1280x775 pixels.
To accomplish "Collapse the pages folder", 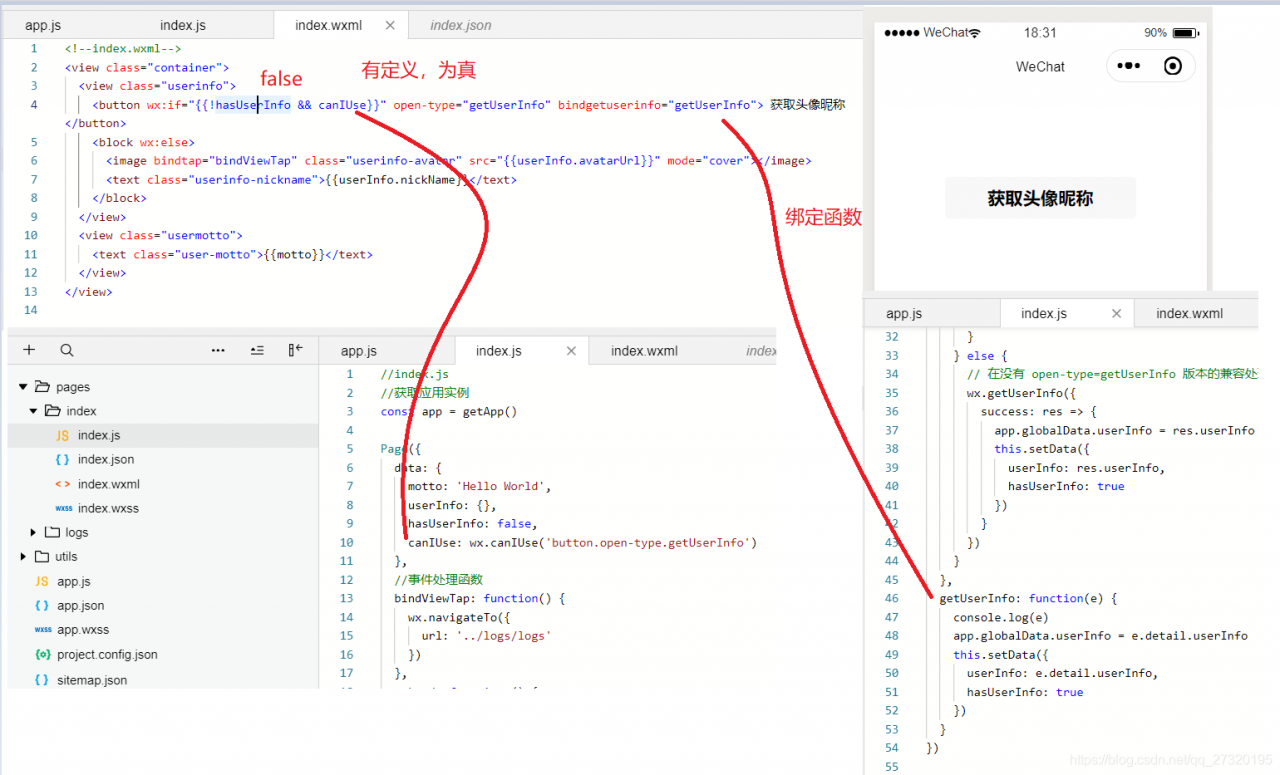I will (23, 387).
